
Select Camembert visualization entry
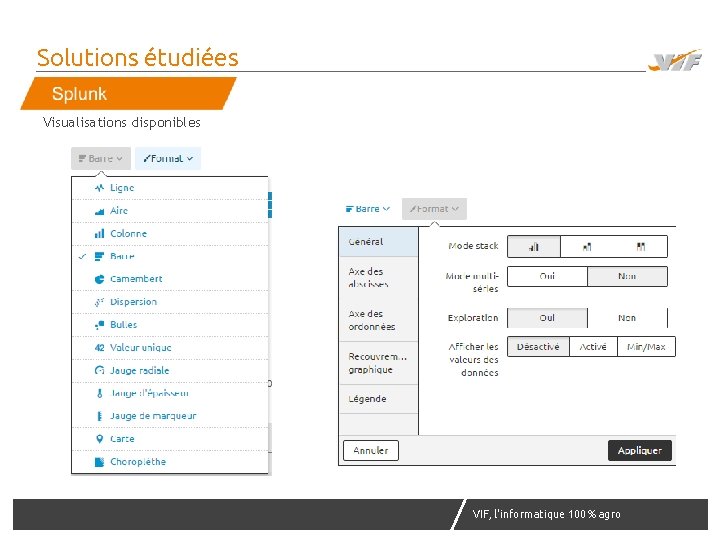pos(170,279)
